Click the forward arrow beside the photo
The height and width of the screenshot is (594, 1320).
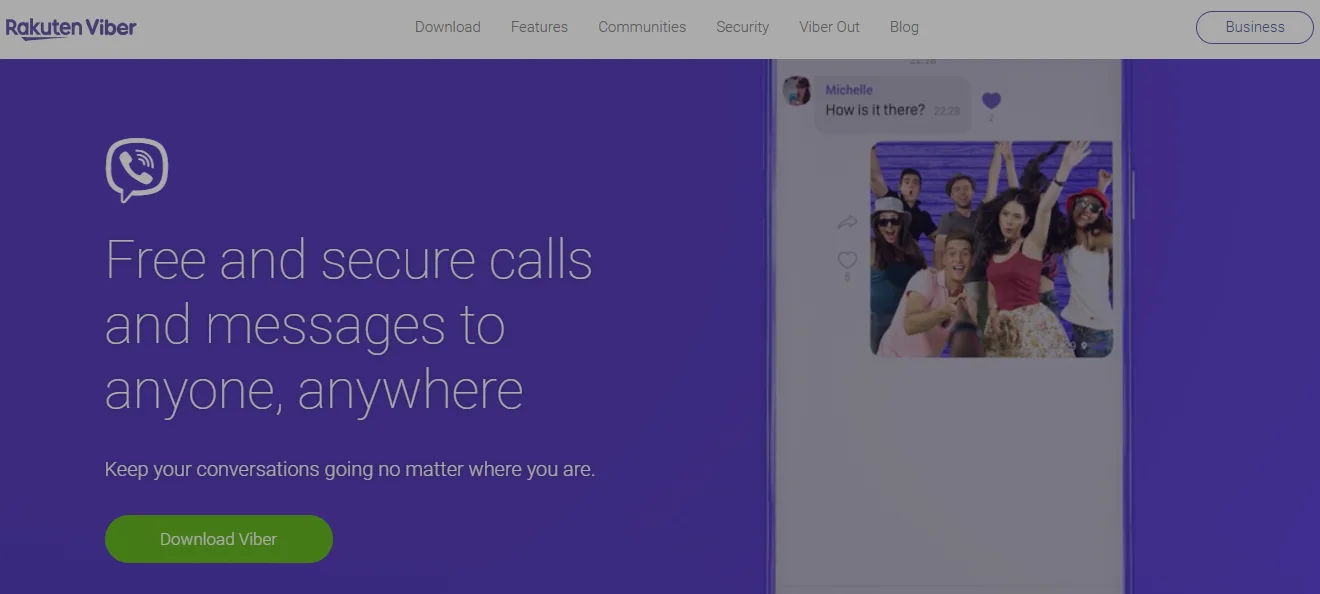[847, 222]
